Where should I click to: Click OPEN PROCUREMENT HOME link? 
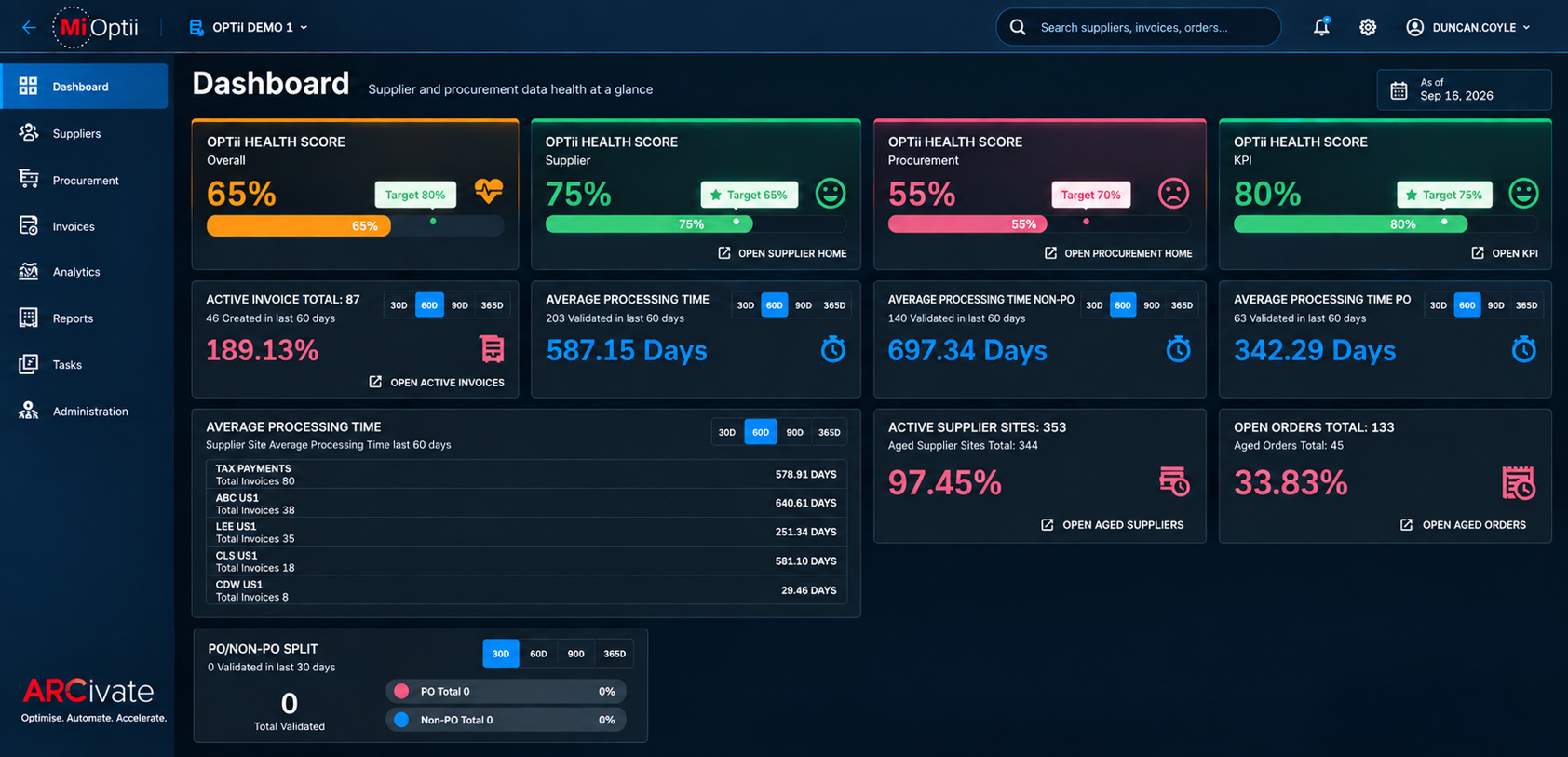click(1117, 253)
